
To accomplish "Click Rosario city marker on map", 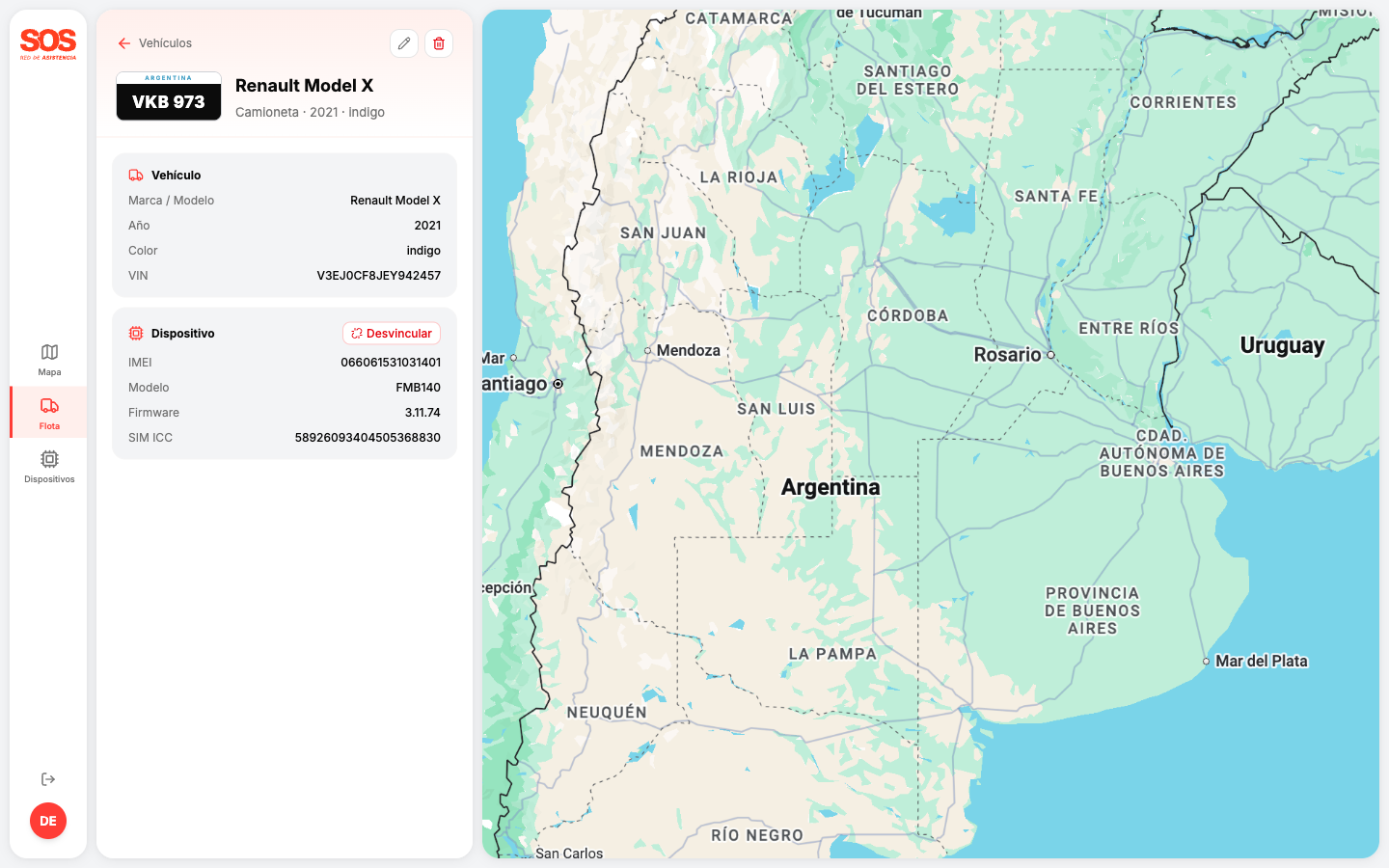I will pyautogui.click(x=1050, y=355).
